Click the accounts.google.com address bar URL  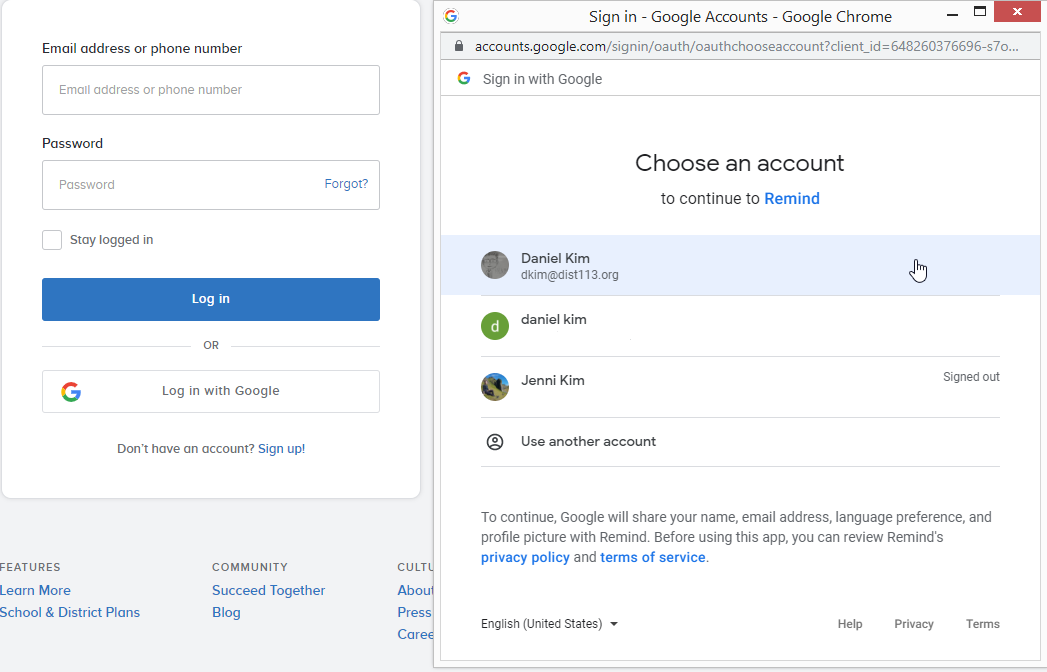pos(747,46)
